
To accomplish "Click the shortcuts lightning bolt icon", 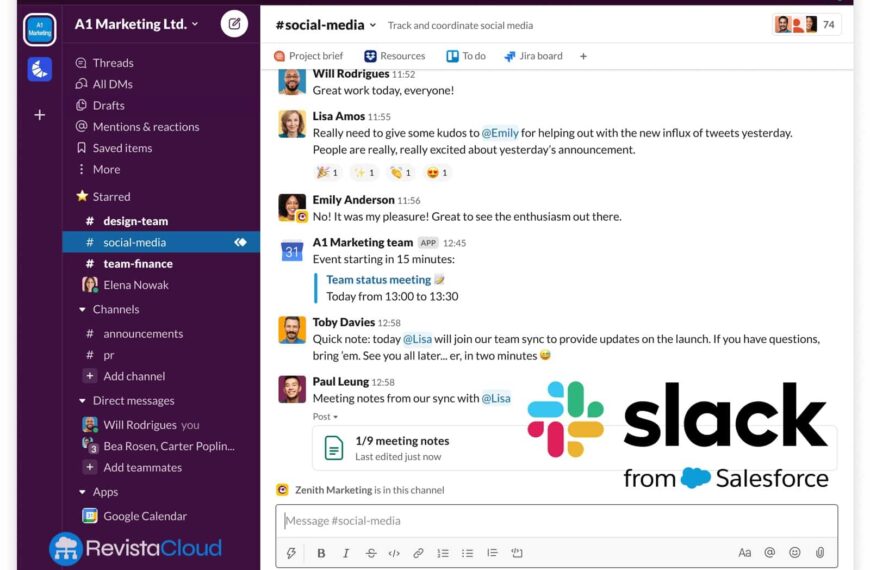I will click(x=291, y=553).
